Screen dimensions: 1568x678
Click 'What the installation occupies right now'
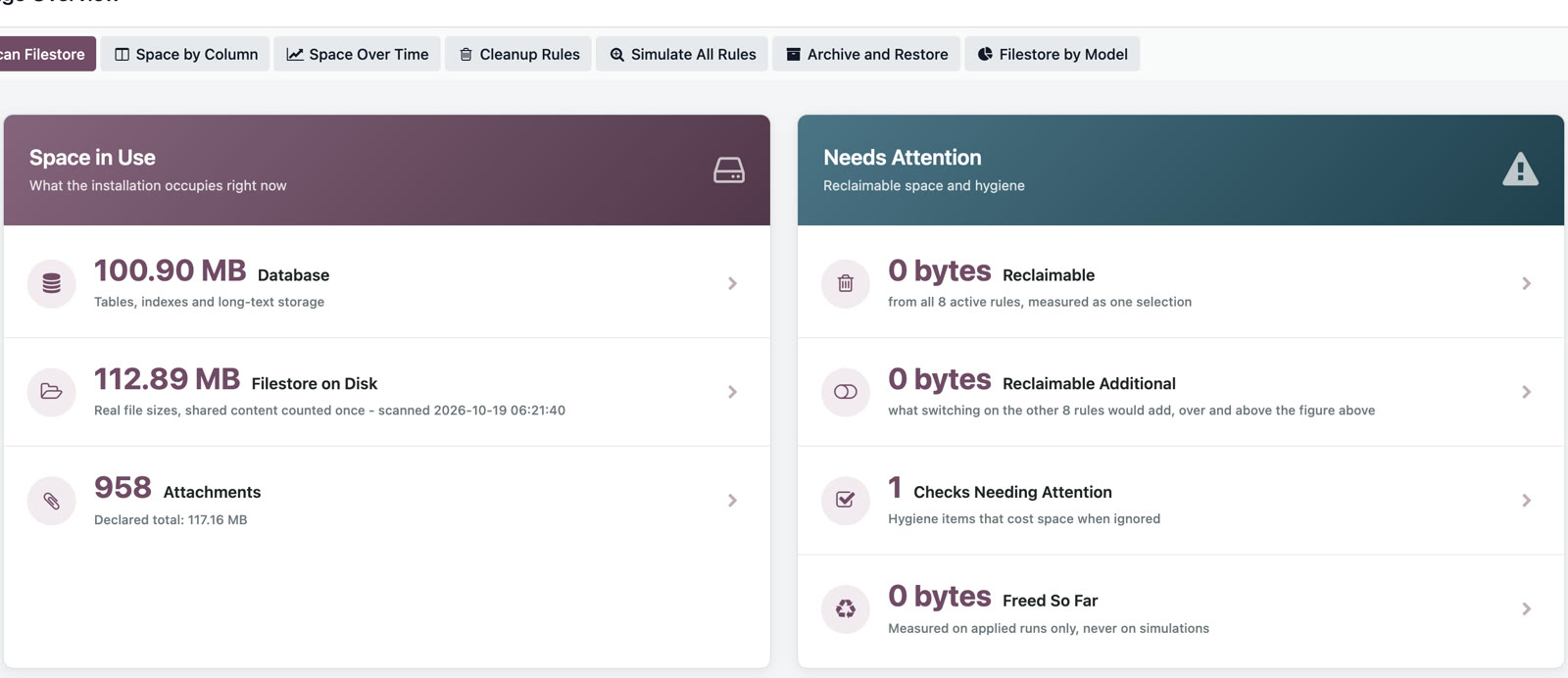(158, 186)
